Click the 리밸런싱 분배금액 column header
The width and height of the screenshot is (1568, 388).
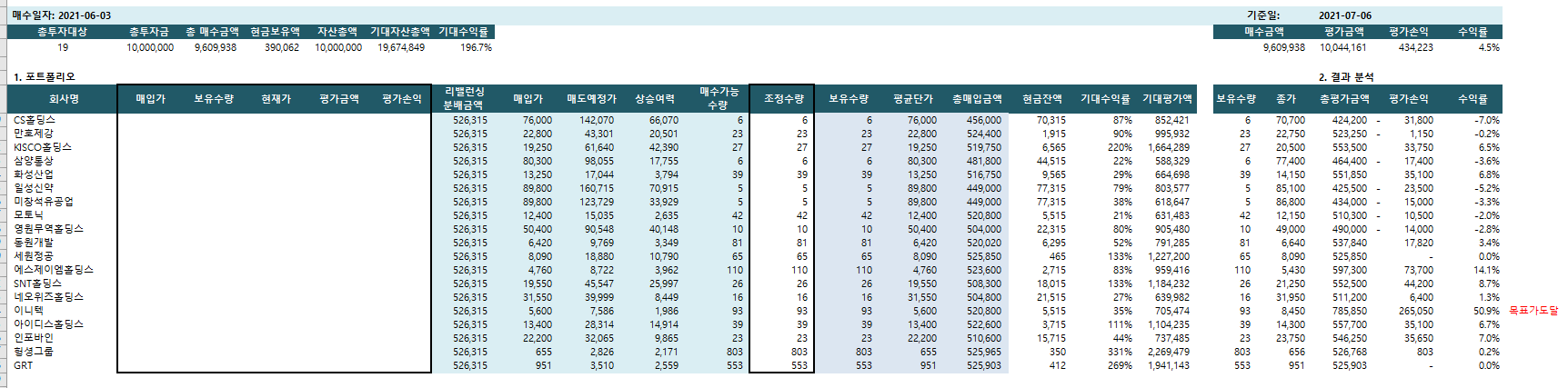(464, 99)
